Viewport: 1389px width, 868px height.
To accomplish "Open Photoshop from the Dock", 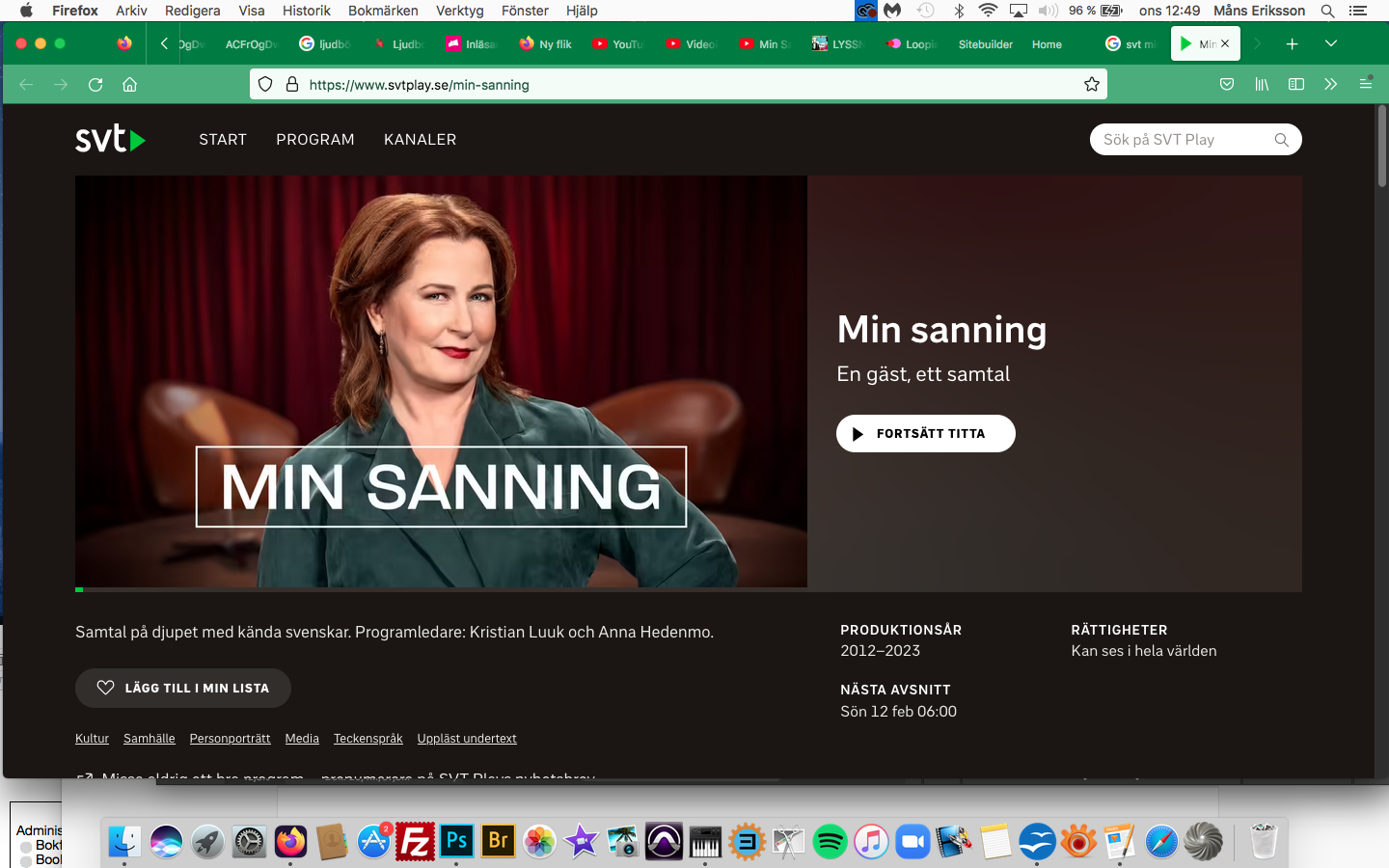I will pos(456,841).
